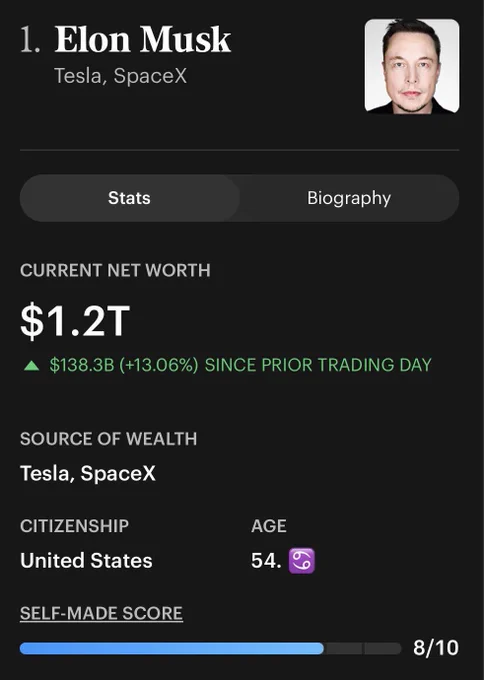484x680 pixels.
Task: Open the profile photo thumbnail
Action: point(412,66)
